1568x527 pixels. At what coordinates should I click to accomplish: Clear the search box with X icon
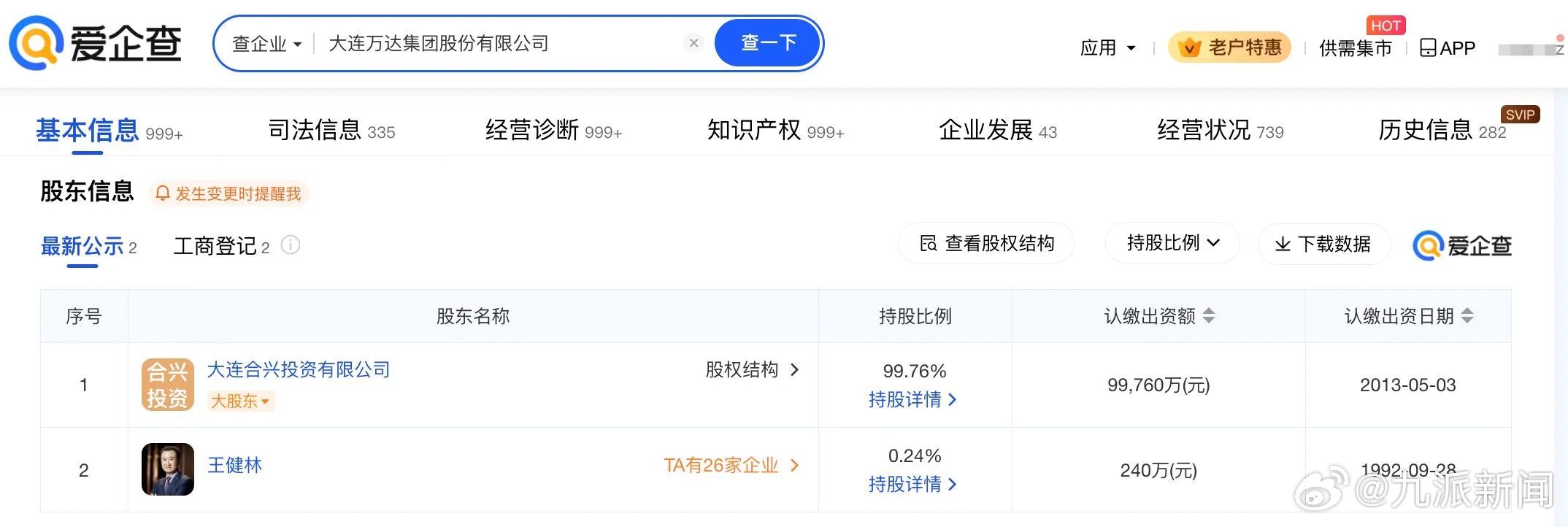pyautogui.click(x=693, y=43)
